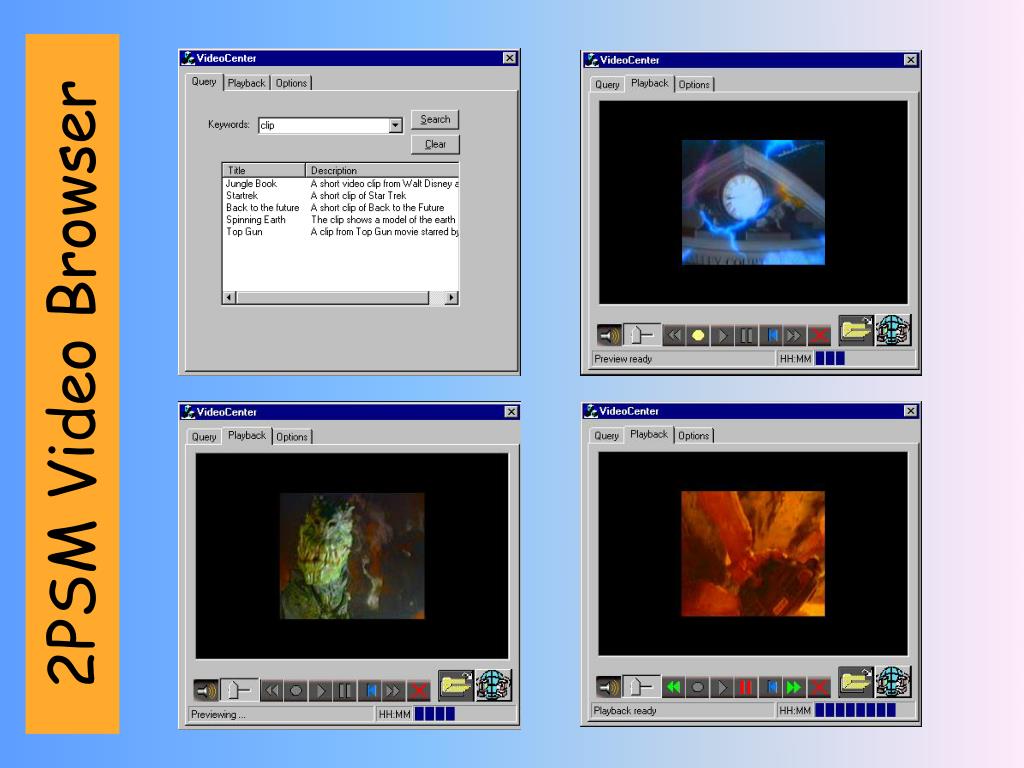Click the volume slider in the Previewing window
The image size is (1024, 768).
coord(239,690)
